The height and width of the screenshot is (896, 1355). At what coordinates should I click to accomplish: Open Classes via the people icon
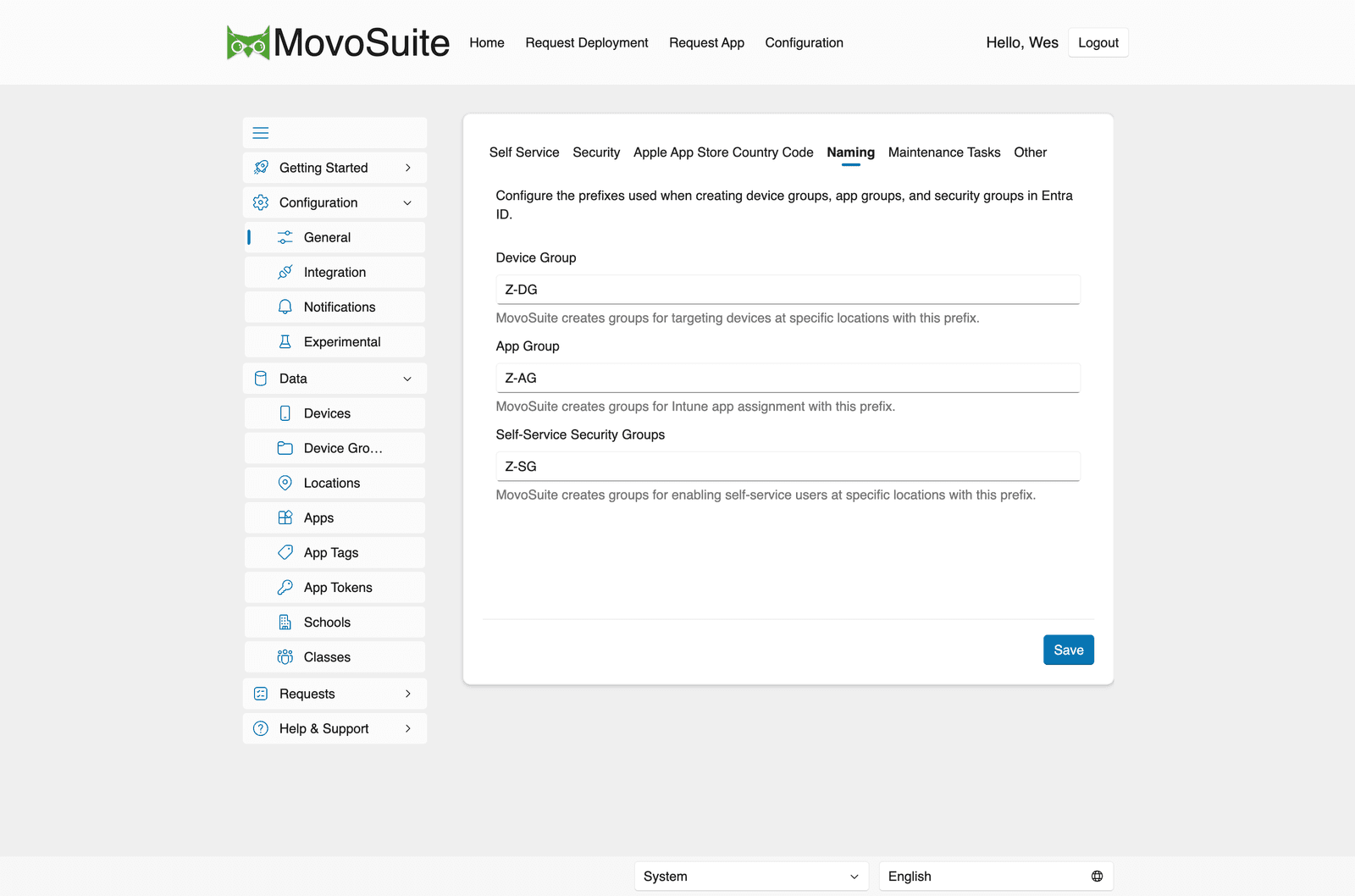(x=285, y=656)
